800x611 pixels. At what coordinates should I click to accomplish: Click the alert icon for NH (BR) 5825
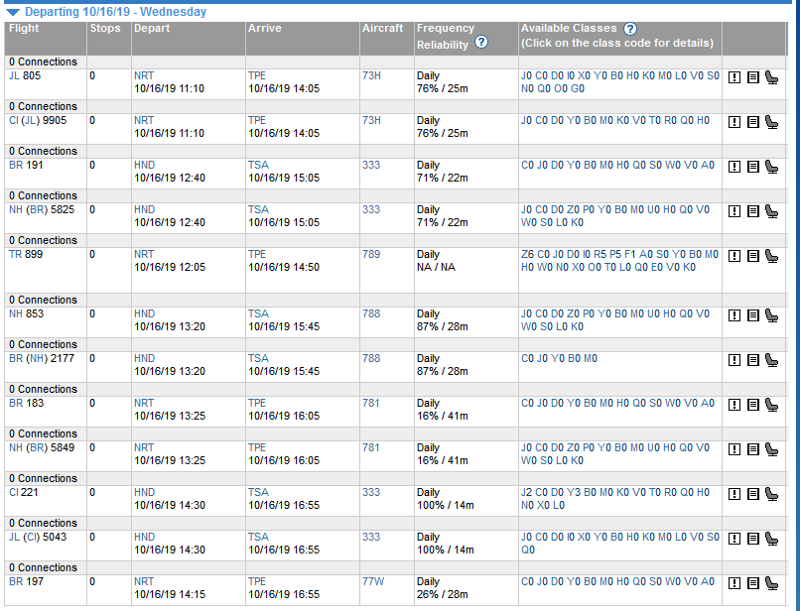click(x=734, y=211)
